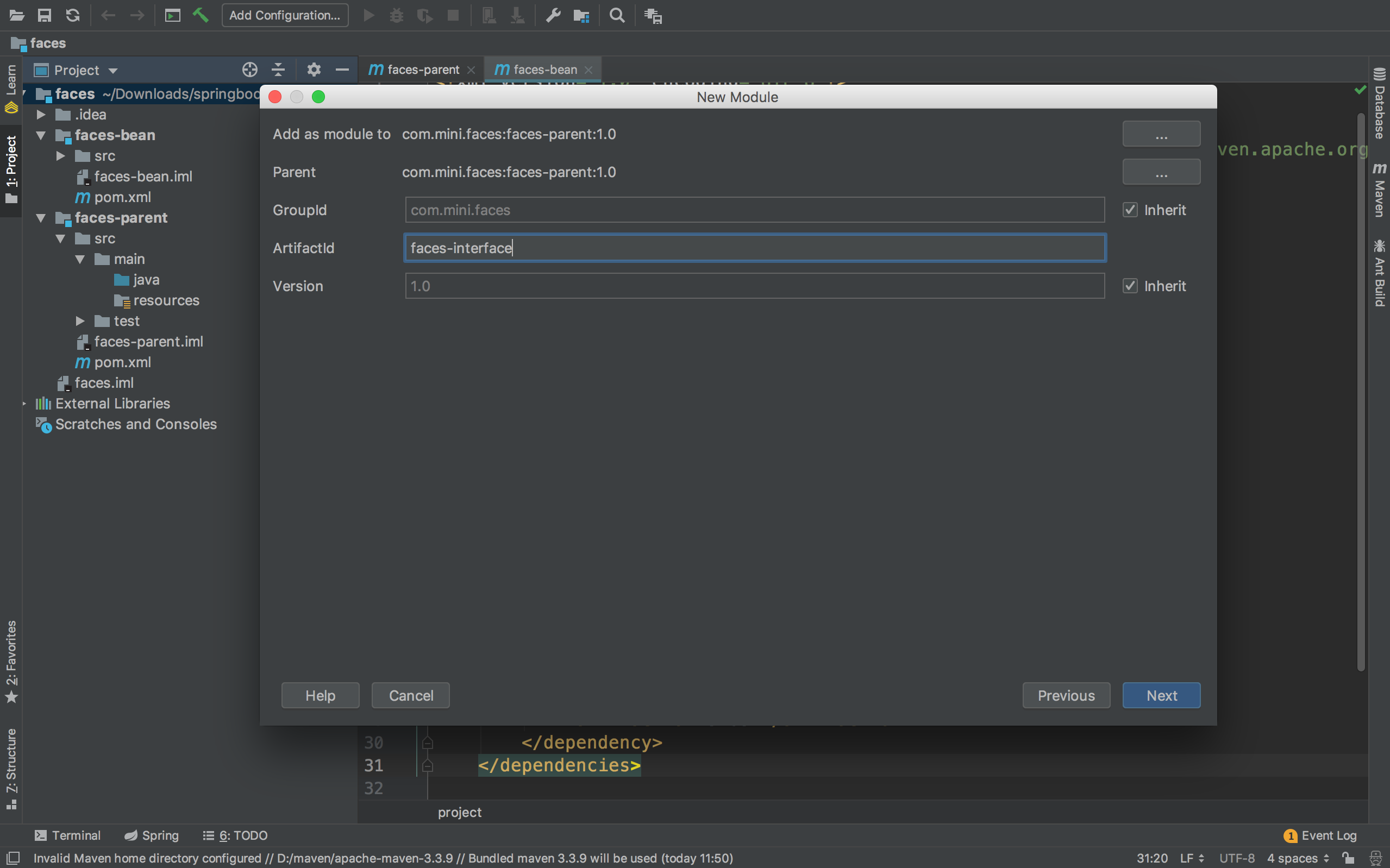Save all files using the save icon
1390x868 pixels.
[x=45, y=16]
